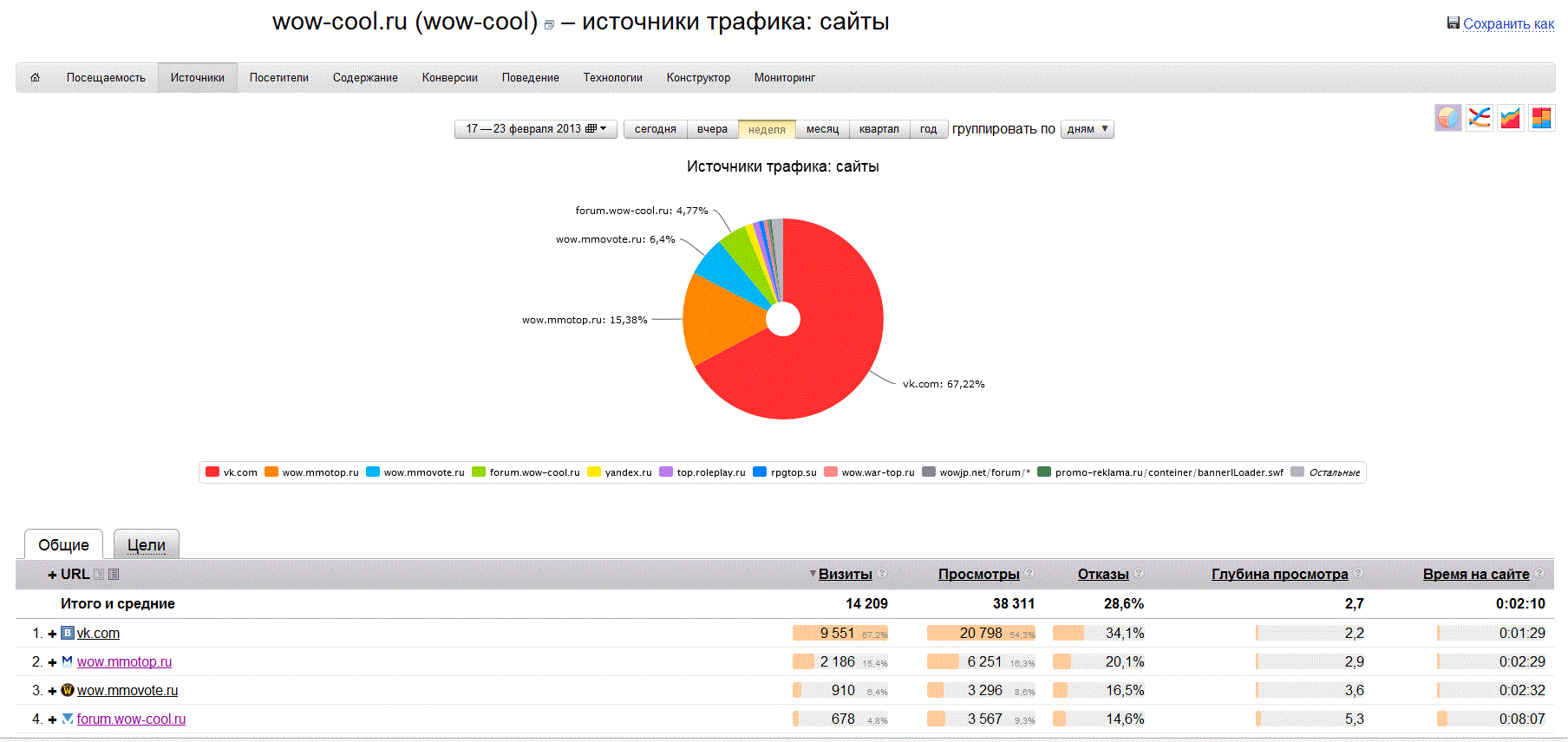This screenshot has height=742, width=1568.
Task: Select the 'квартал' period
Action: click(879, 129)
